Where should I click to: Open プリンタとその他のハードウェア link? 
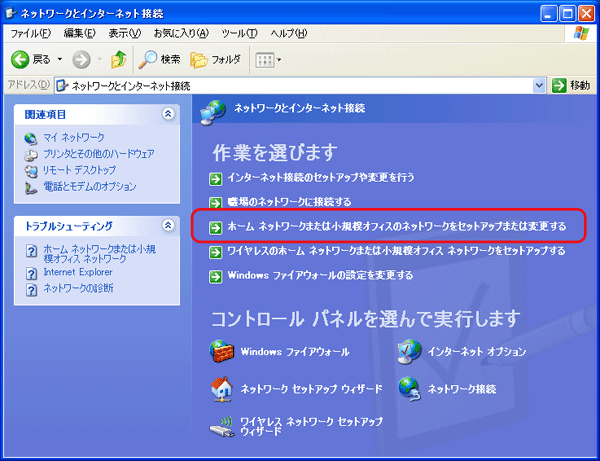point(99,154)
